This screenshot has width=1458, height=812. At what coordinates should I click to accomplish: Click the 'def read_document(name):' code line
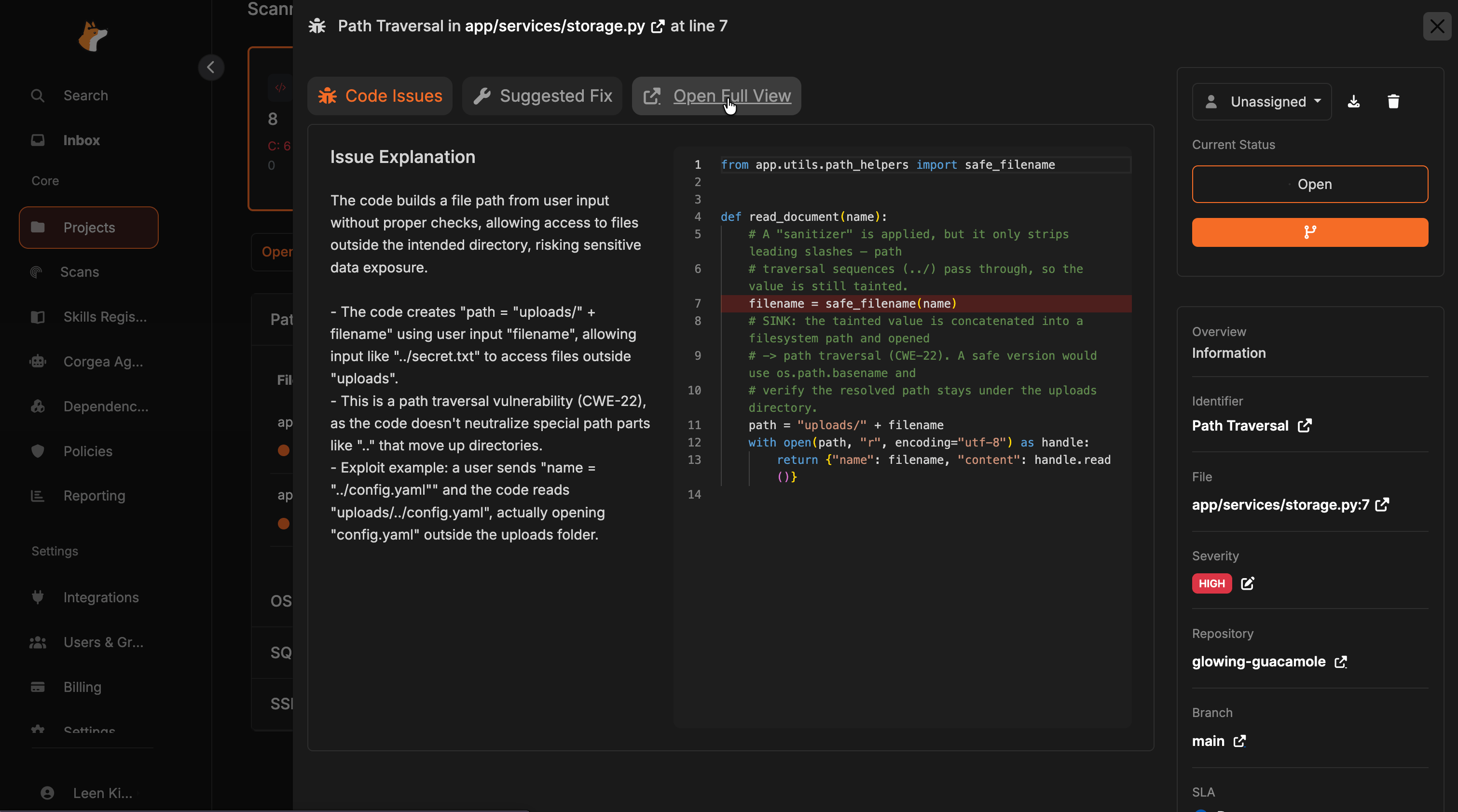[804, 217]
